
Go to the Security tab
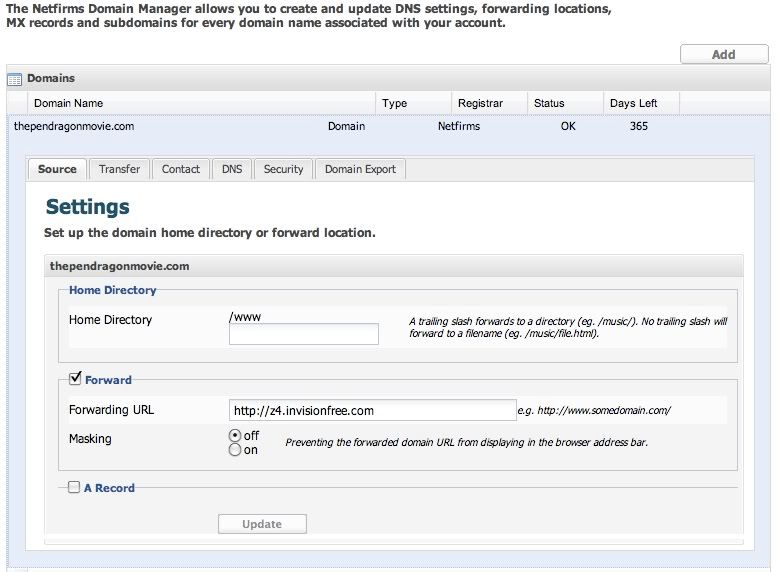(x=283, y=169)
